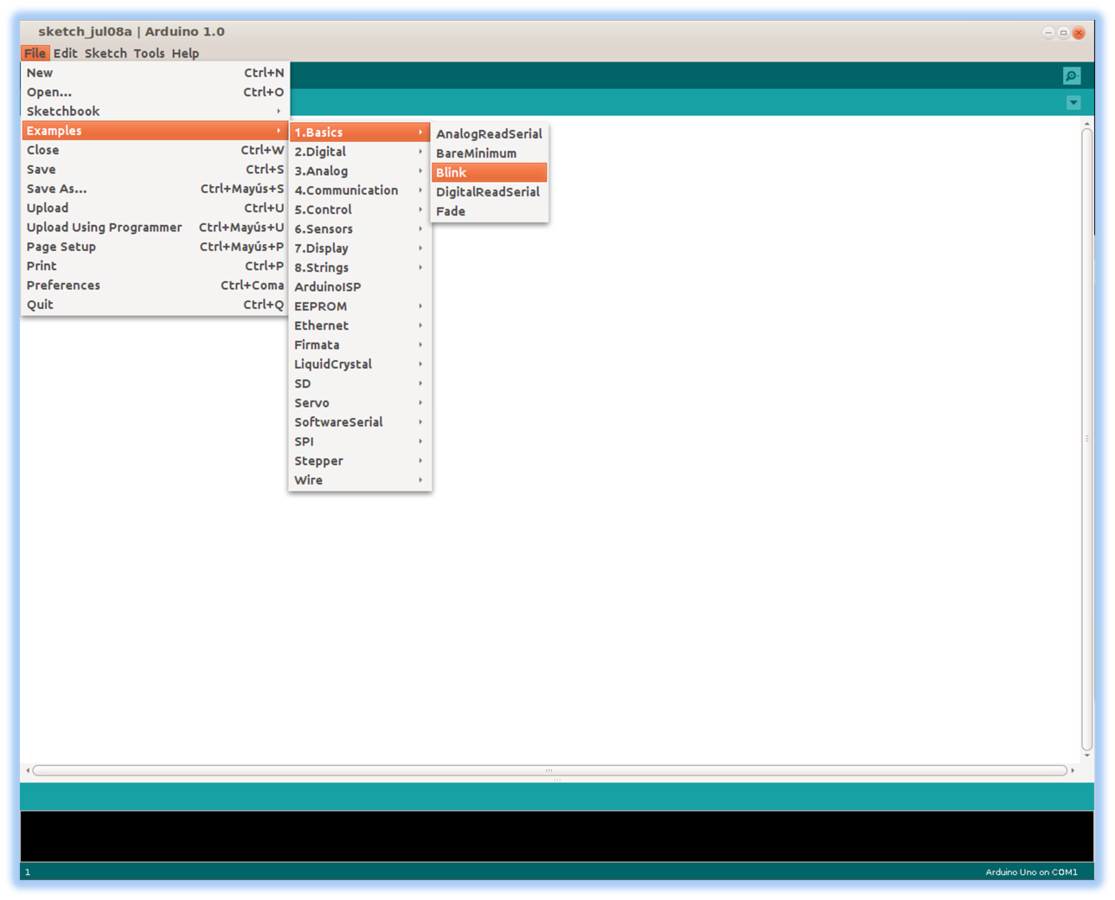1115x900 pixels.
Task: Open the Edit menu
Action: pos(65,53)
